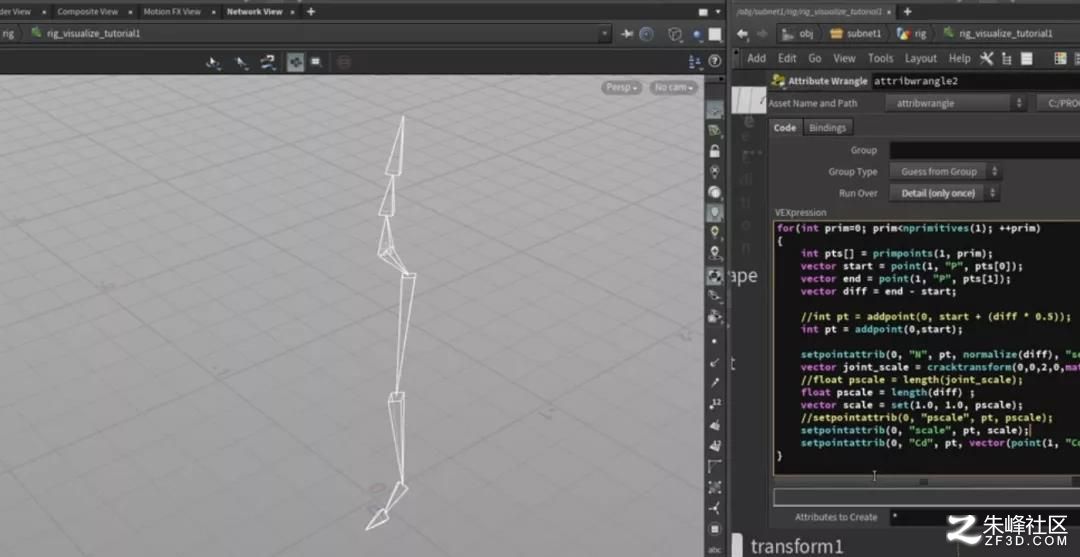
Task: Open viewport display sort options icon
Action: pyautogui.click(x=694, y=62)
